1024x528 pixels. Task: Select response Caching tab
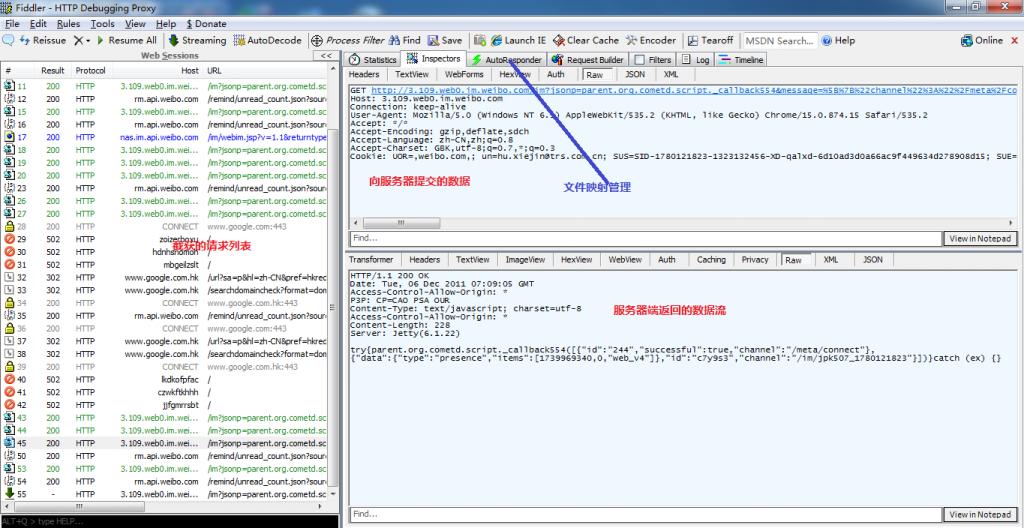coord(711,259)
